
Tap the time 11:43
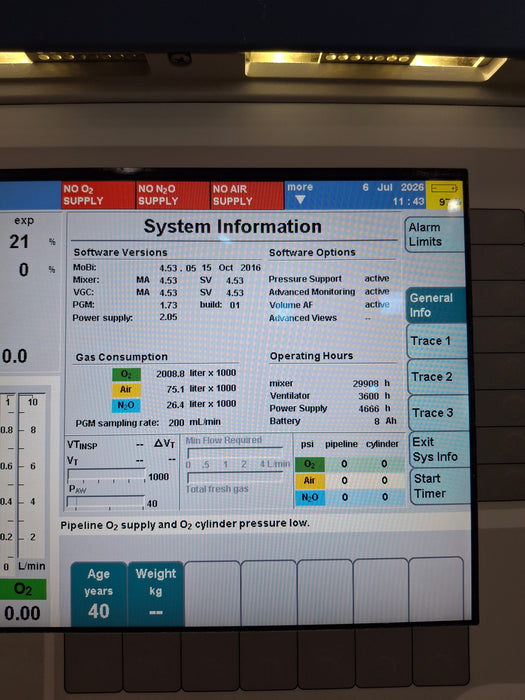tap(408, 201)
